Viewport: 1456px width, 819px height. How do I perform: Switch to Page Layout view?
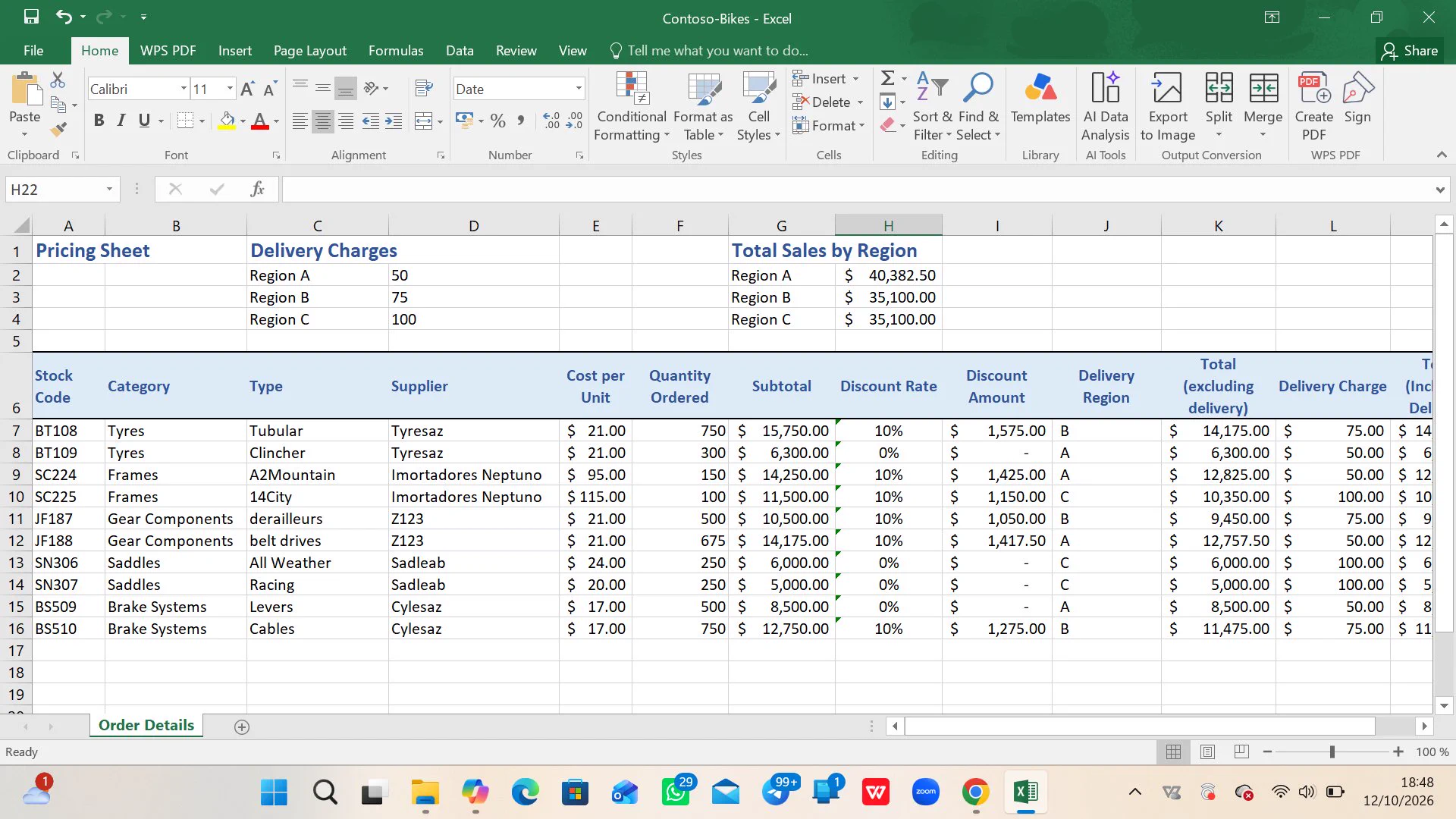point(1208,752)
